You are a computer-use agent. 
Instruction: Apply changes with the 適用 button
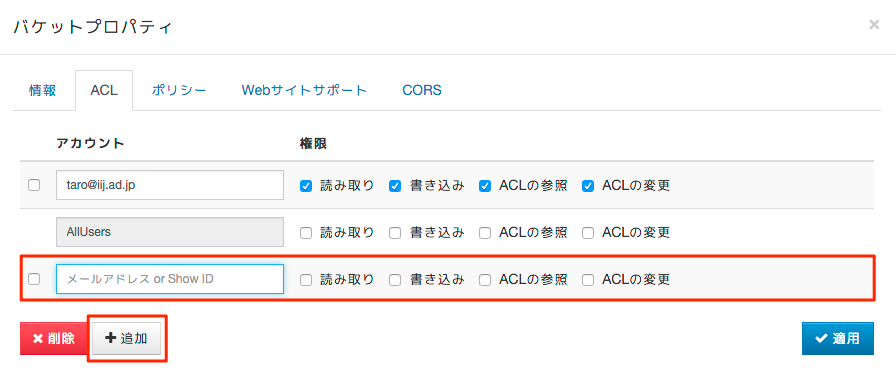pyautogui.click(x=838, y=339)
